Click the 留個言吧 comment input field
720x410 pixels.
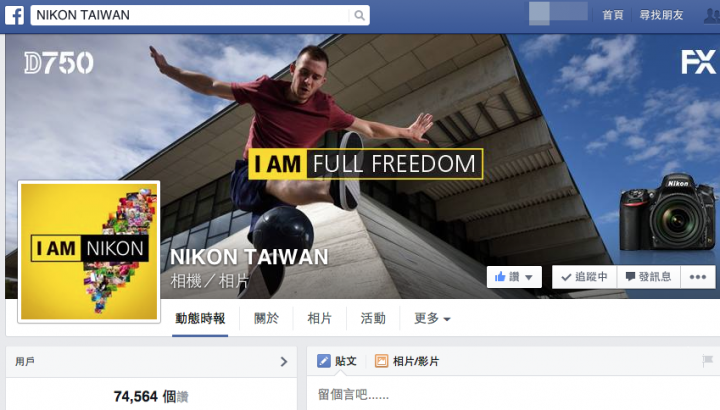tap(513, 394)
